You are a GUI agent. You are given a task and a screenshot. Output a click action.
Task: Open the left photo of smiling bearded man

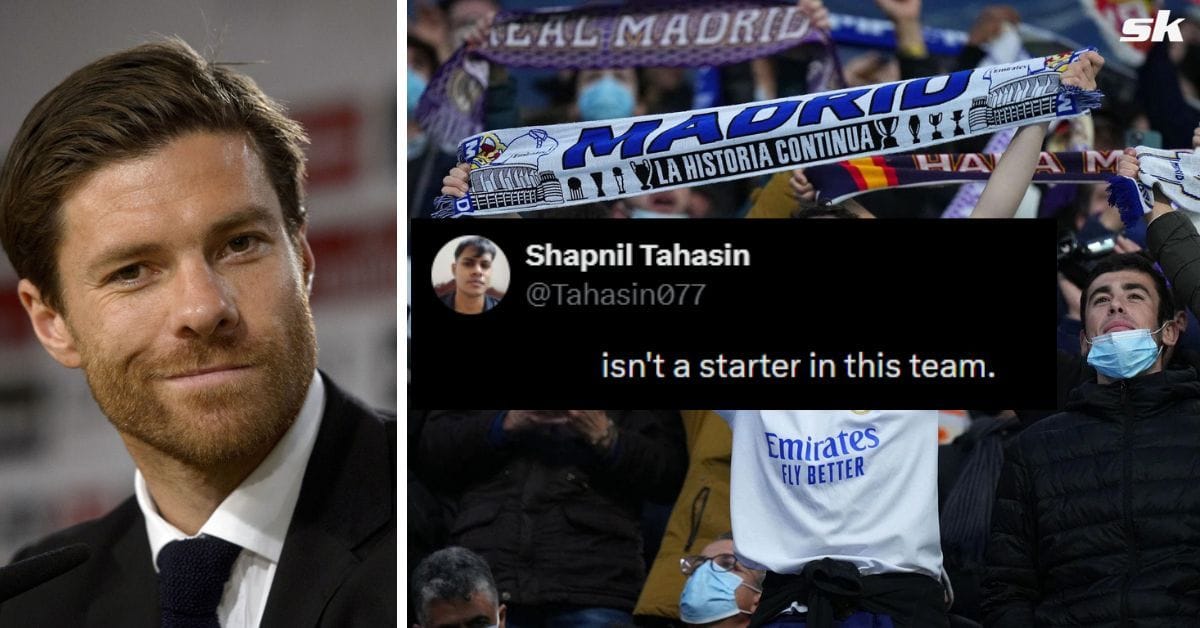198,314
